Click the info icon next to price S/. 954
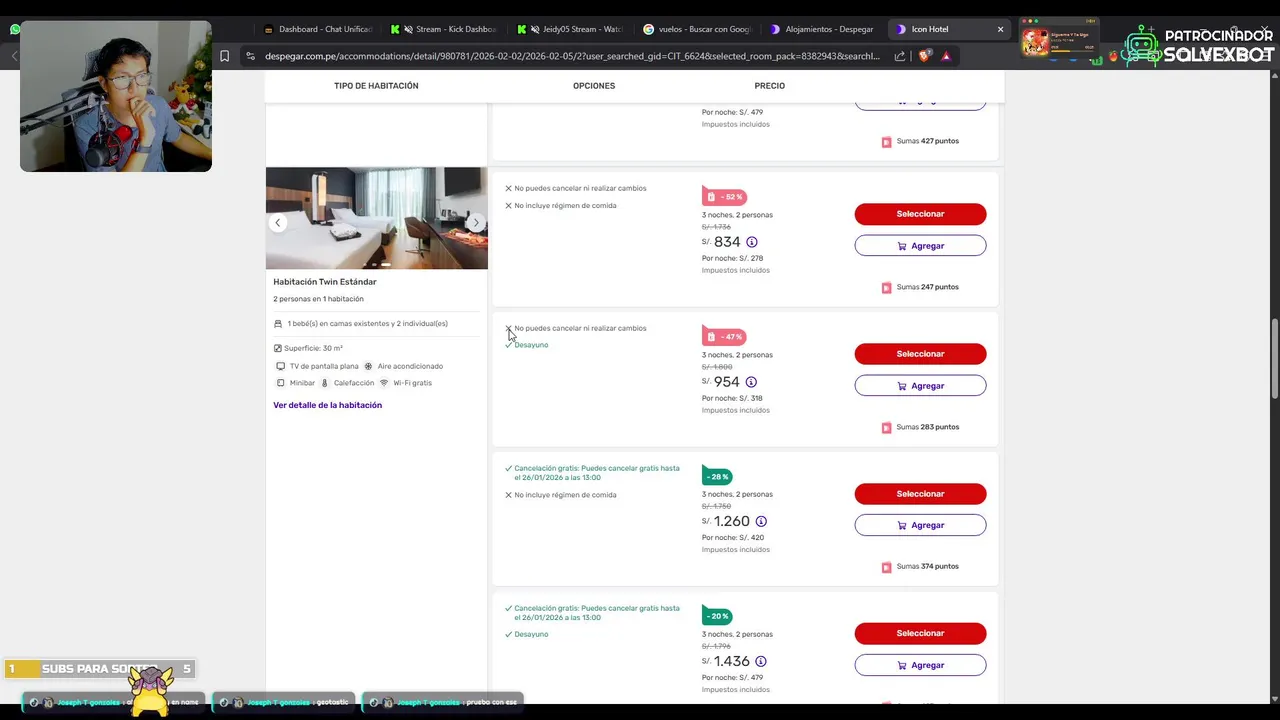The height and width of the screenshot is (720, 1280). coord(751,382)
